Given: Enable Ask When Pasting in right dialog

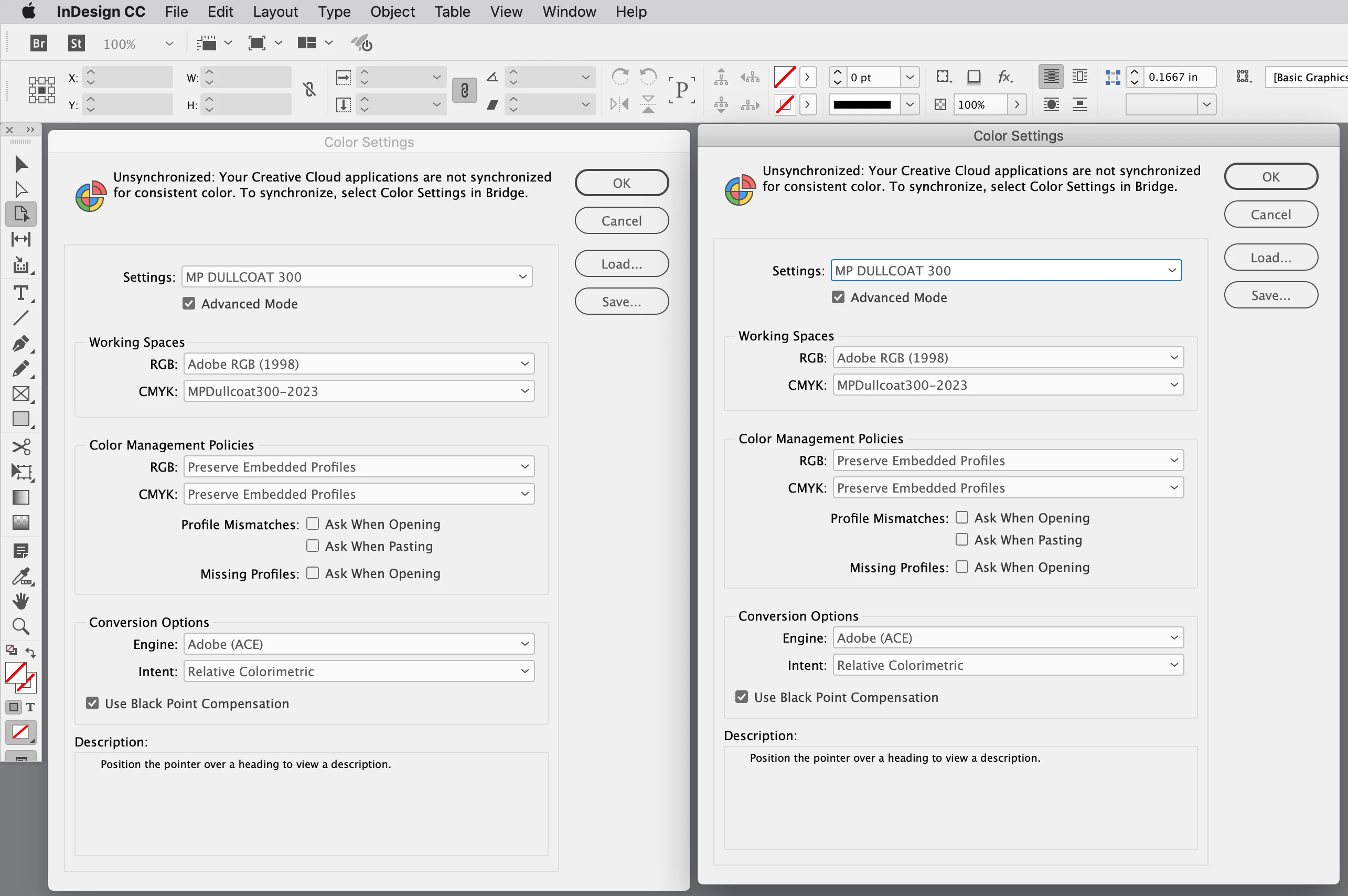Looking at the screenshot, I should click(962, 539).
